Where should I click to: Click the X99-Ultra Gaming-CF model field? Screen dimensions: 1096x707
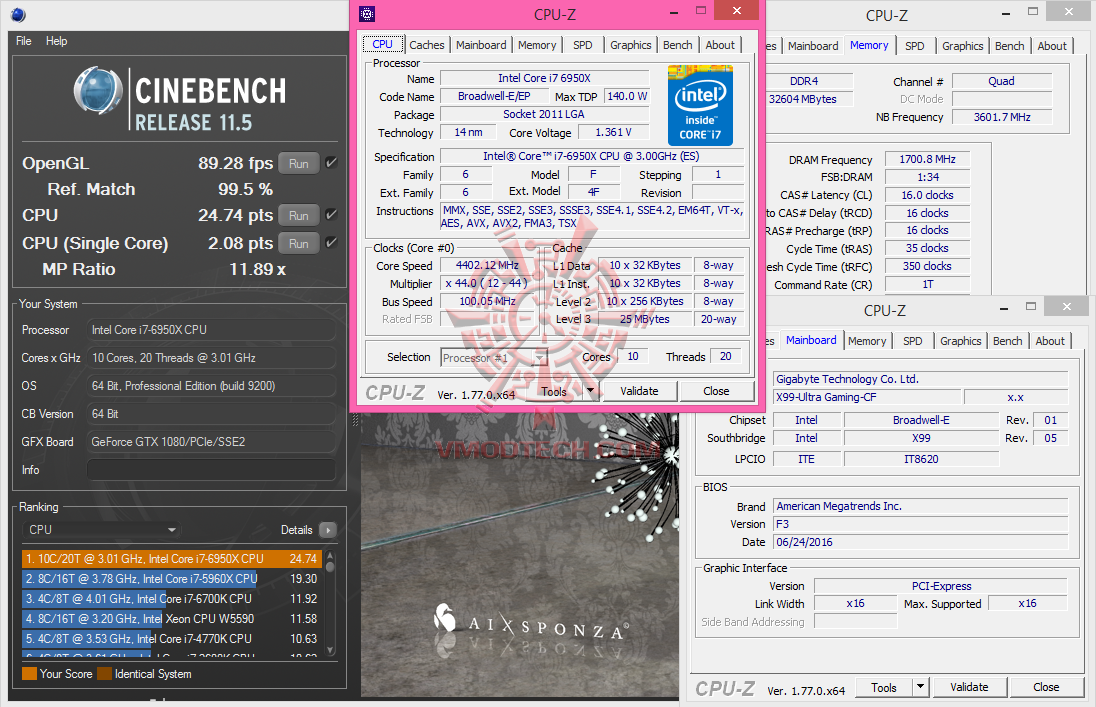click(x=865, y=397)
